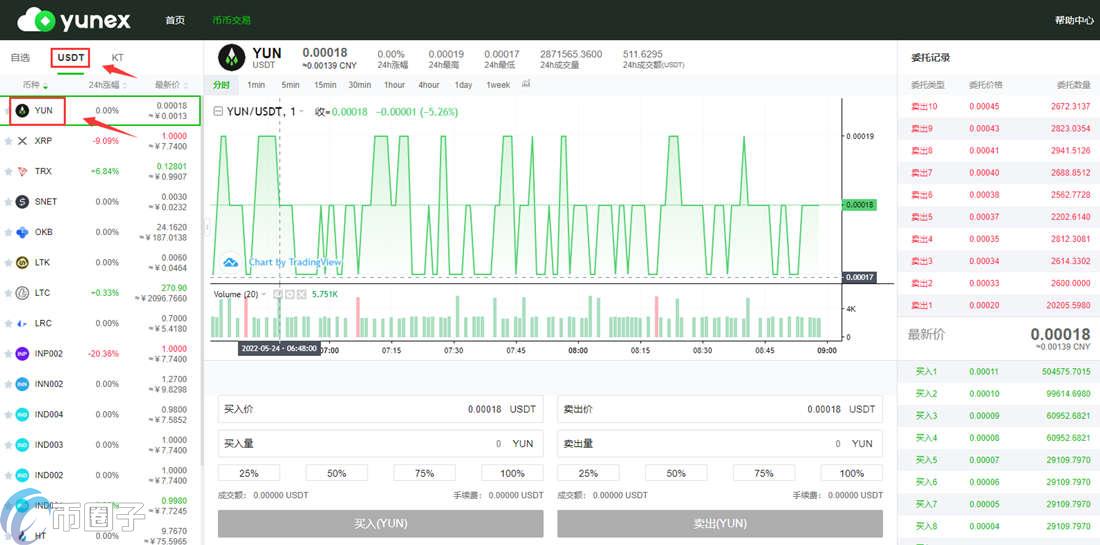Image resolution: width=1100 pixels, height=545 pixels.
Task: Switch to the KT market tab
Action: 118,58
